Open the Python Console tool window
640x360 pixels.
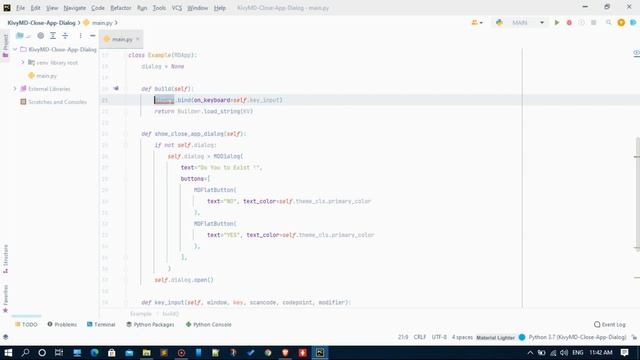(x=209, y=324)
